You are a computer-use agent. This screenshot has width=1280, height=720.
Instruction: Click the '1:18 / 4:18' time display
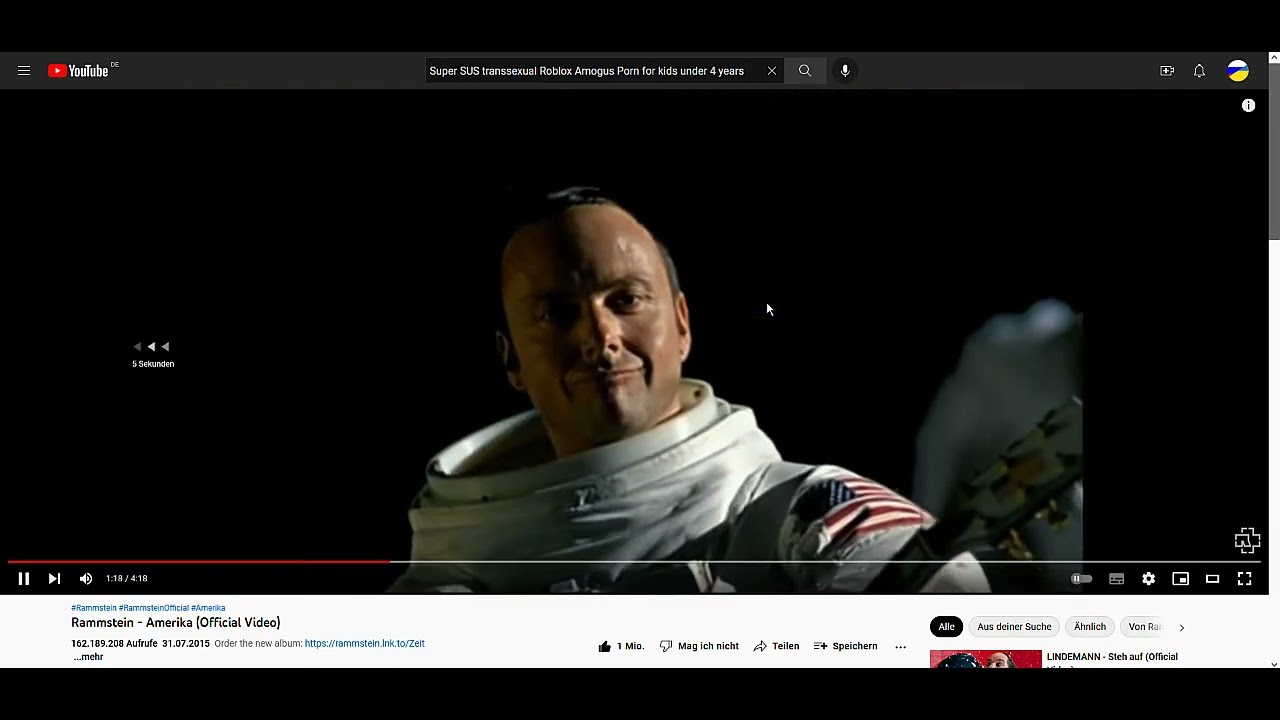pyautogui.click(x=127, y=578)
